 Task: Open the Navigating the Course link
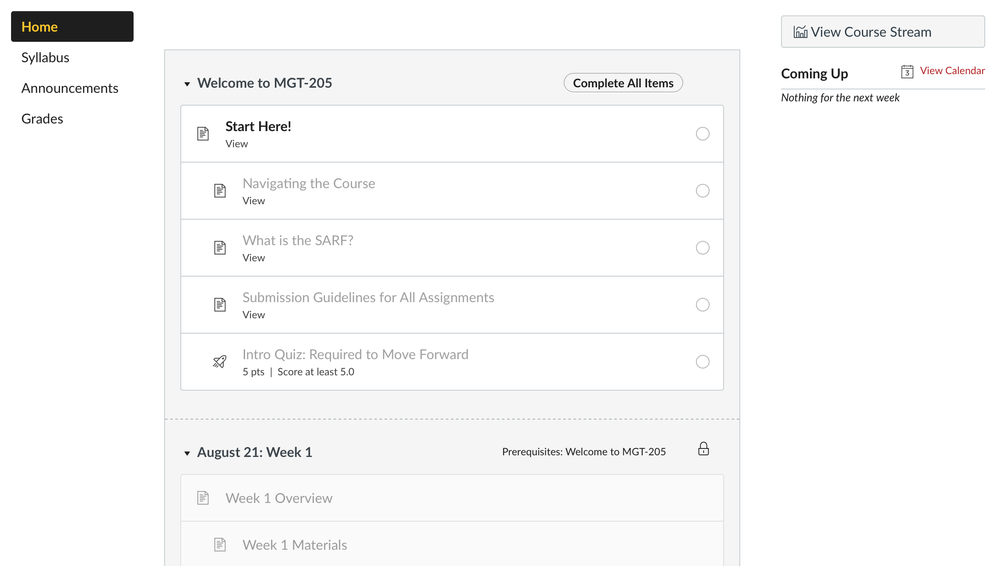click(309, 183)
